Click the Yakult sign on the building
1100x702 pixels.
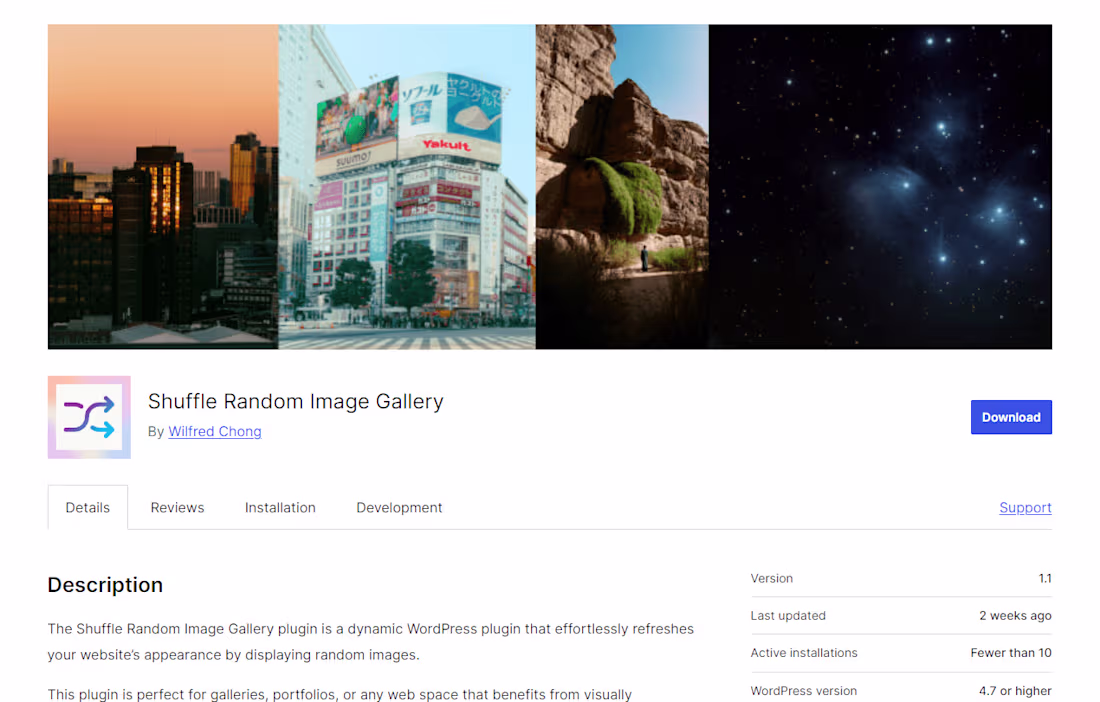(x=446, y=144)
